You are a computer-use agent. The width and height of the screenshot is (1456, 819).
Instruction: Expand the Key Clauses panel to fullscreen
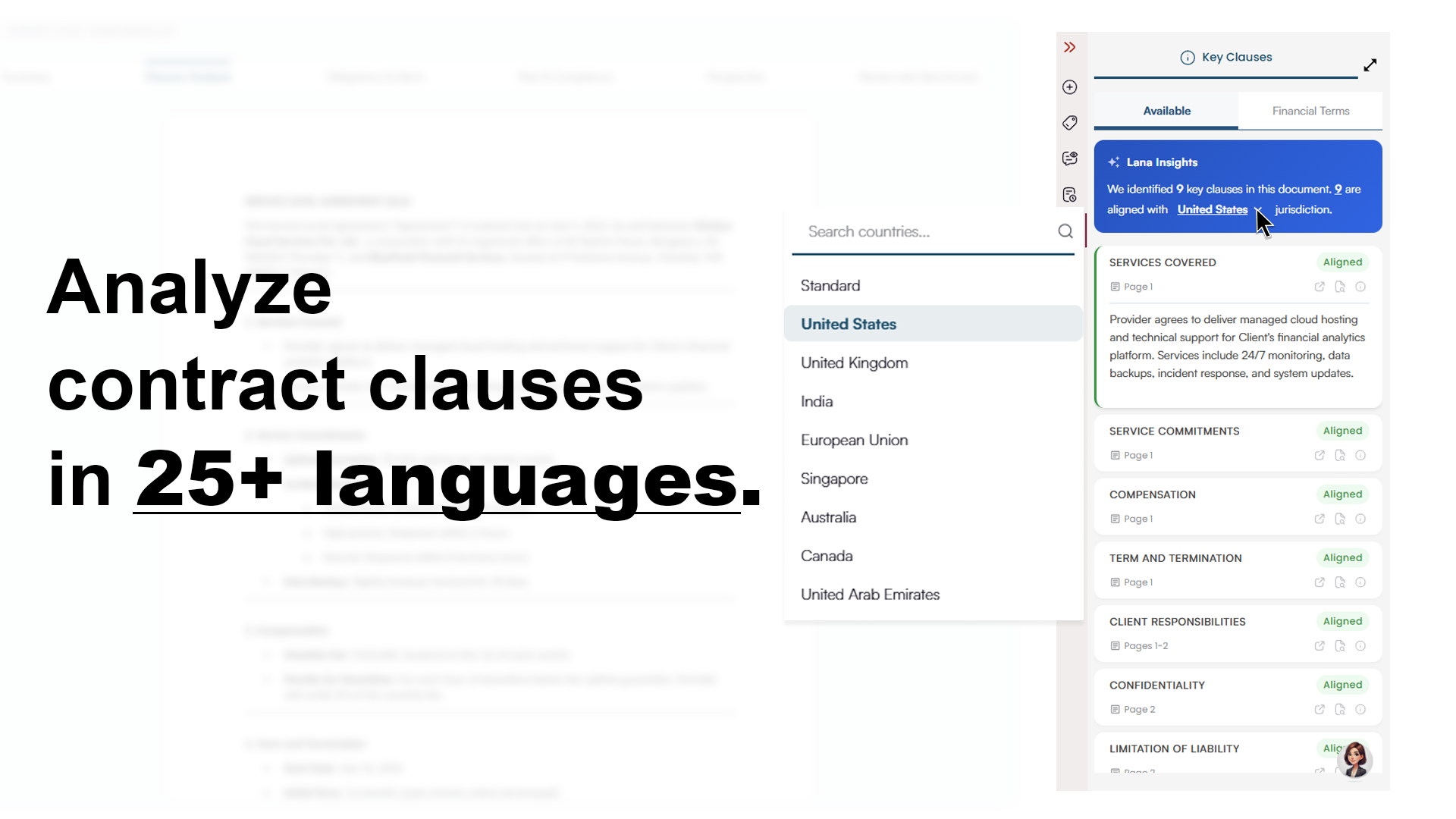1370,65
